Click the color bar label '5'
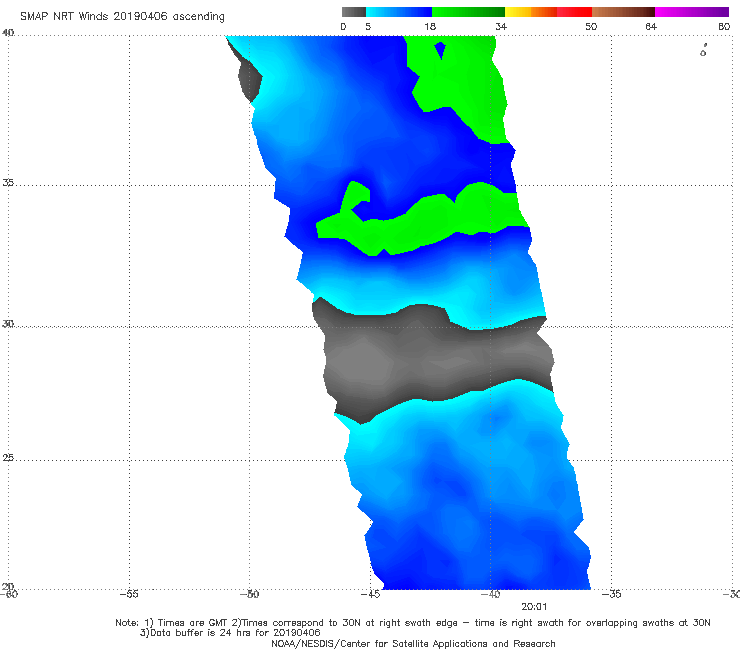 [x=368, y=26]
